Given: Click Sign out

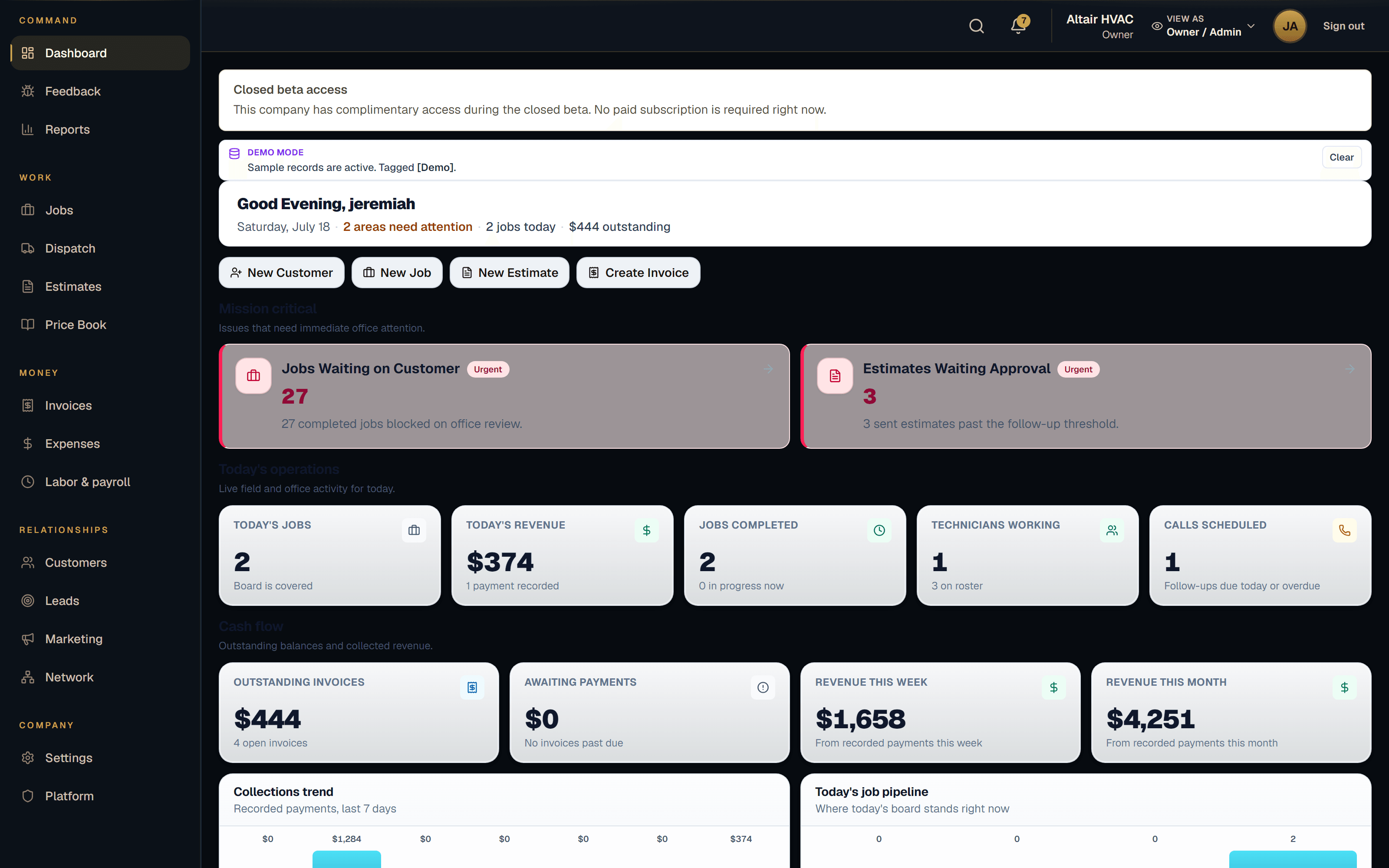Looking at the screenshot, I should 1343,26.
